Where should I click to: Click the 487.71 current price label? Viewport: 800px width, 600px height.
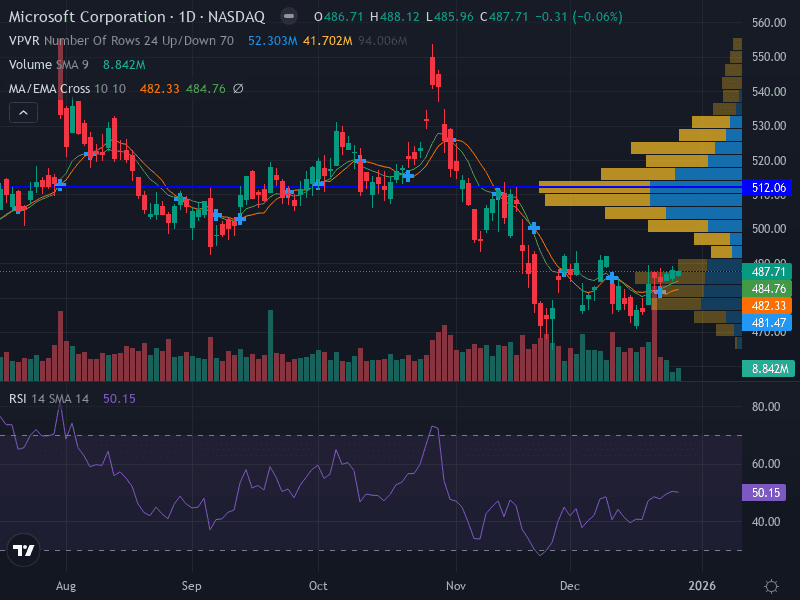(767, 271)
